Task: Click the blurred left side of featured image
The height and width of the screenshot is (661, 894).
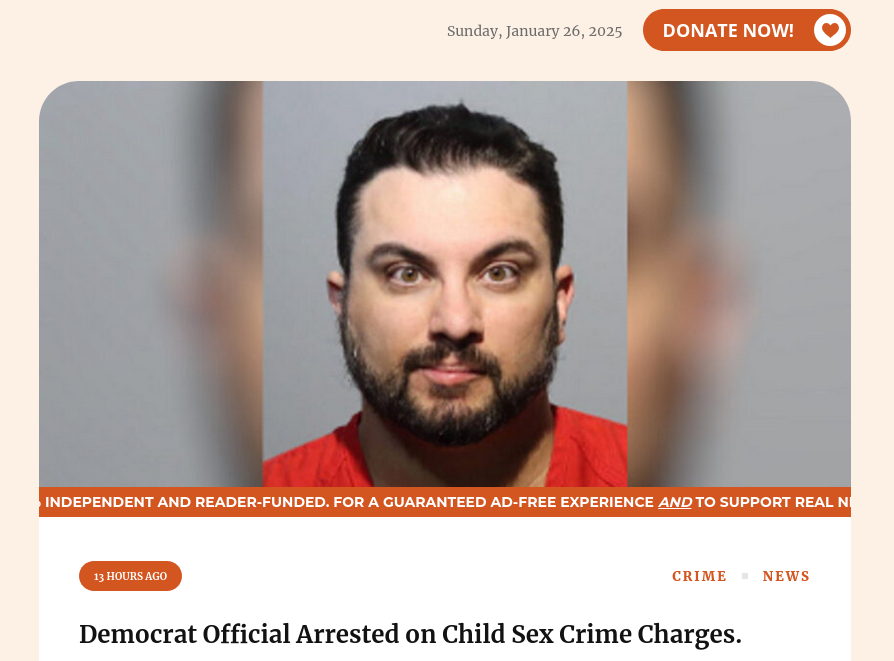Action: (x=151, y=283)
